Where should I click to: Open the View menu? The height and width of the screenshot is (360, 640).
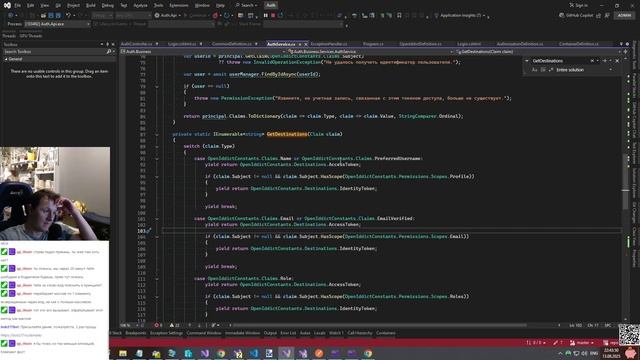click(x=44, y=5)
